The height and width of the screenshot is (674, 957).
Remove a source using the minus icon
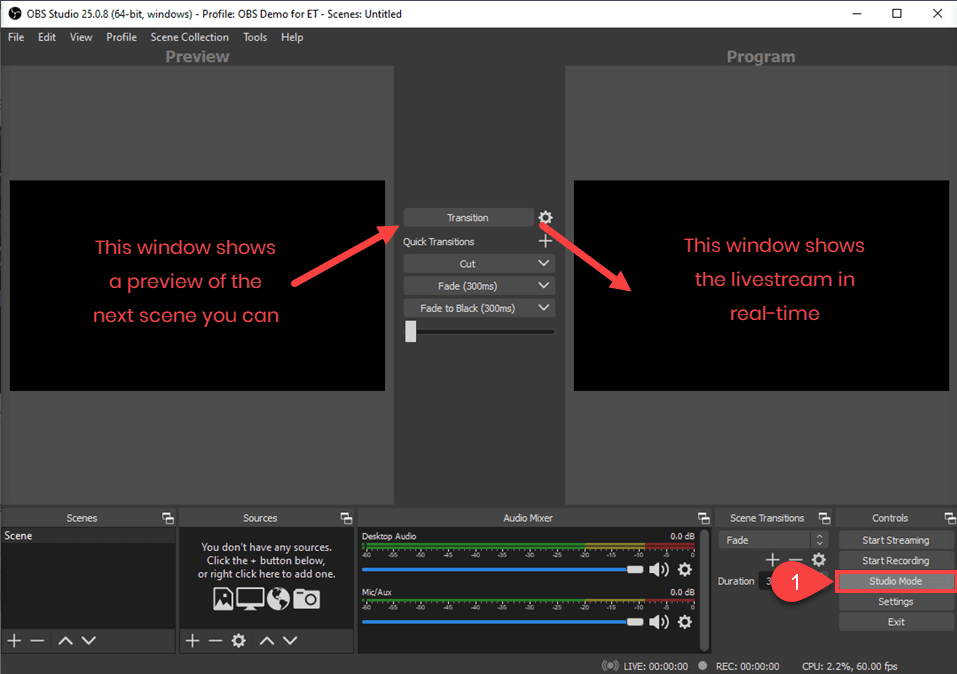click(215, 641)
